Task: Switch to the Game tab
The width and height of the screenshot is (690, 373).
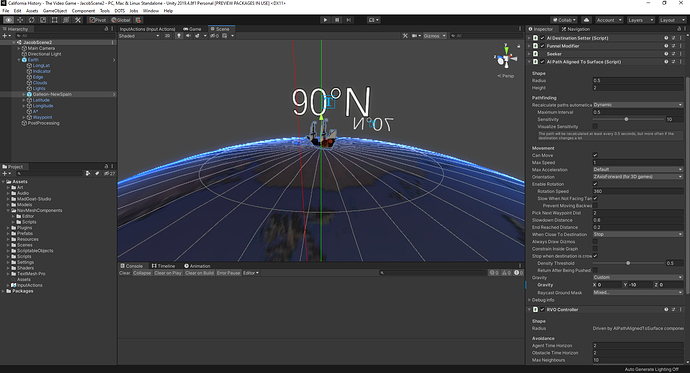Action: [x=192, y=29]
